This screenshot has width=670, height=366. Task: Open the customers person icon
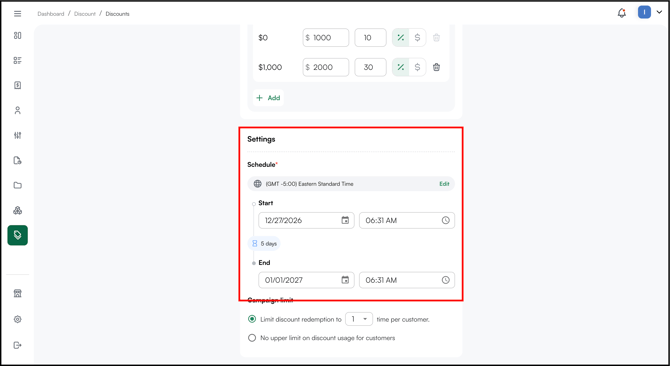[18, 110]
